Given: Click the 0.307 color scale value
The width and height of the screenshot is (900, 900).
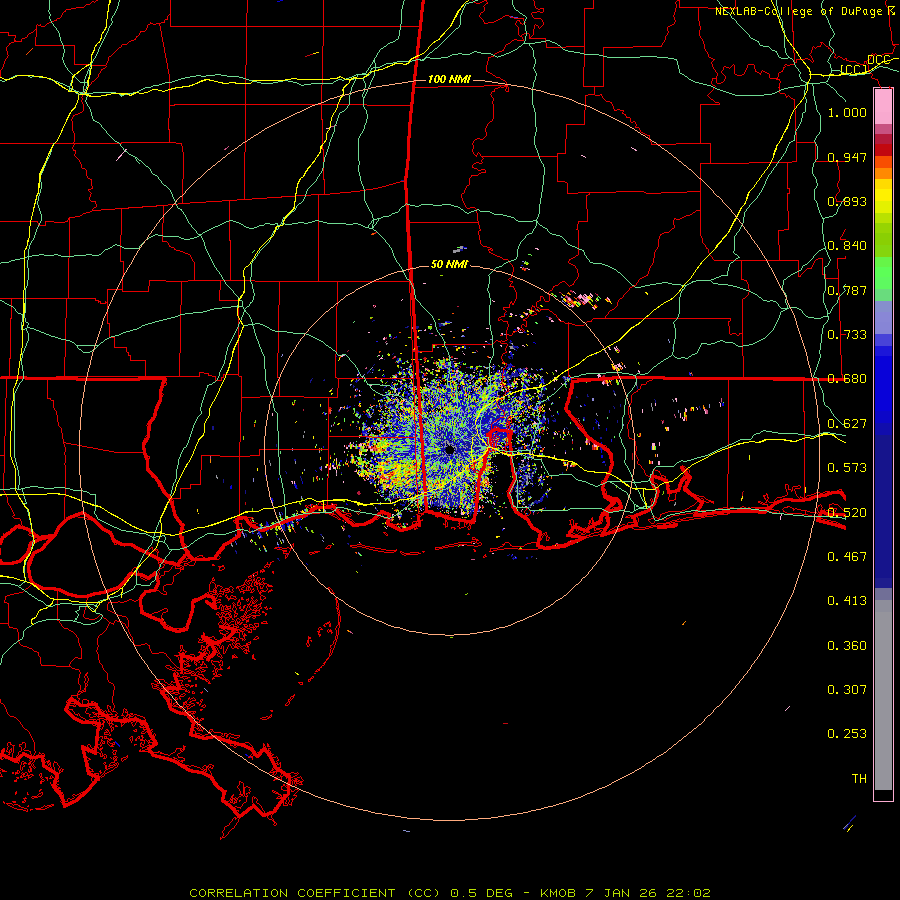Looking at the screenshot, I should click(847, 689).
